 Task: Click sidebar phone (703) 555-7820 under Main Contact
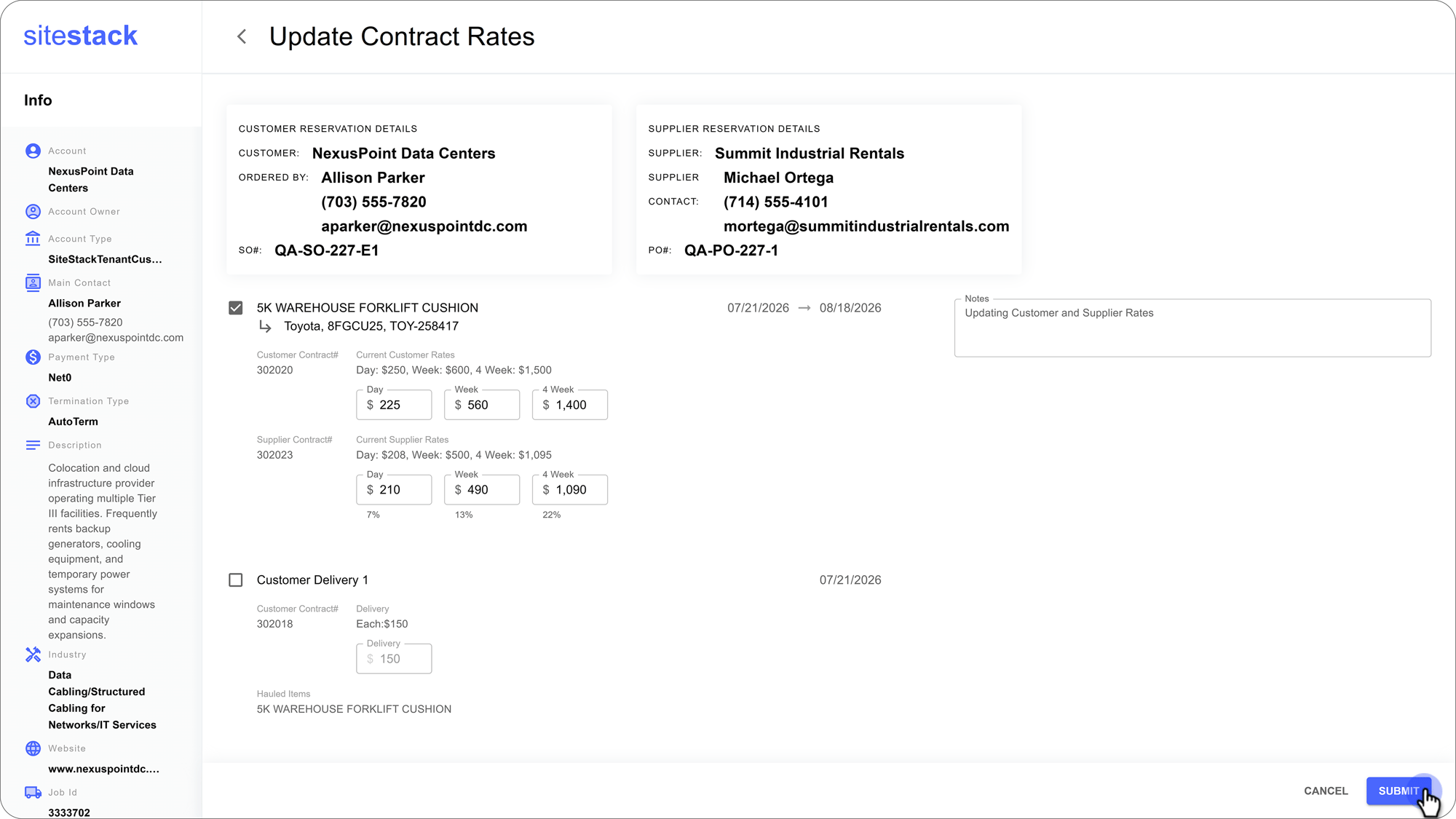[85, 323]
